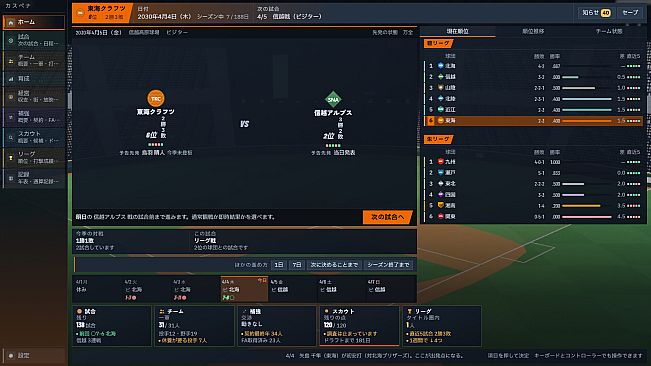The height and width of the screenshot is (366, 651).
Task: Select the 4/2 火 北海 schedule cell
Action: [x=147, y=289]
